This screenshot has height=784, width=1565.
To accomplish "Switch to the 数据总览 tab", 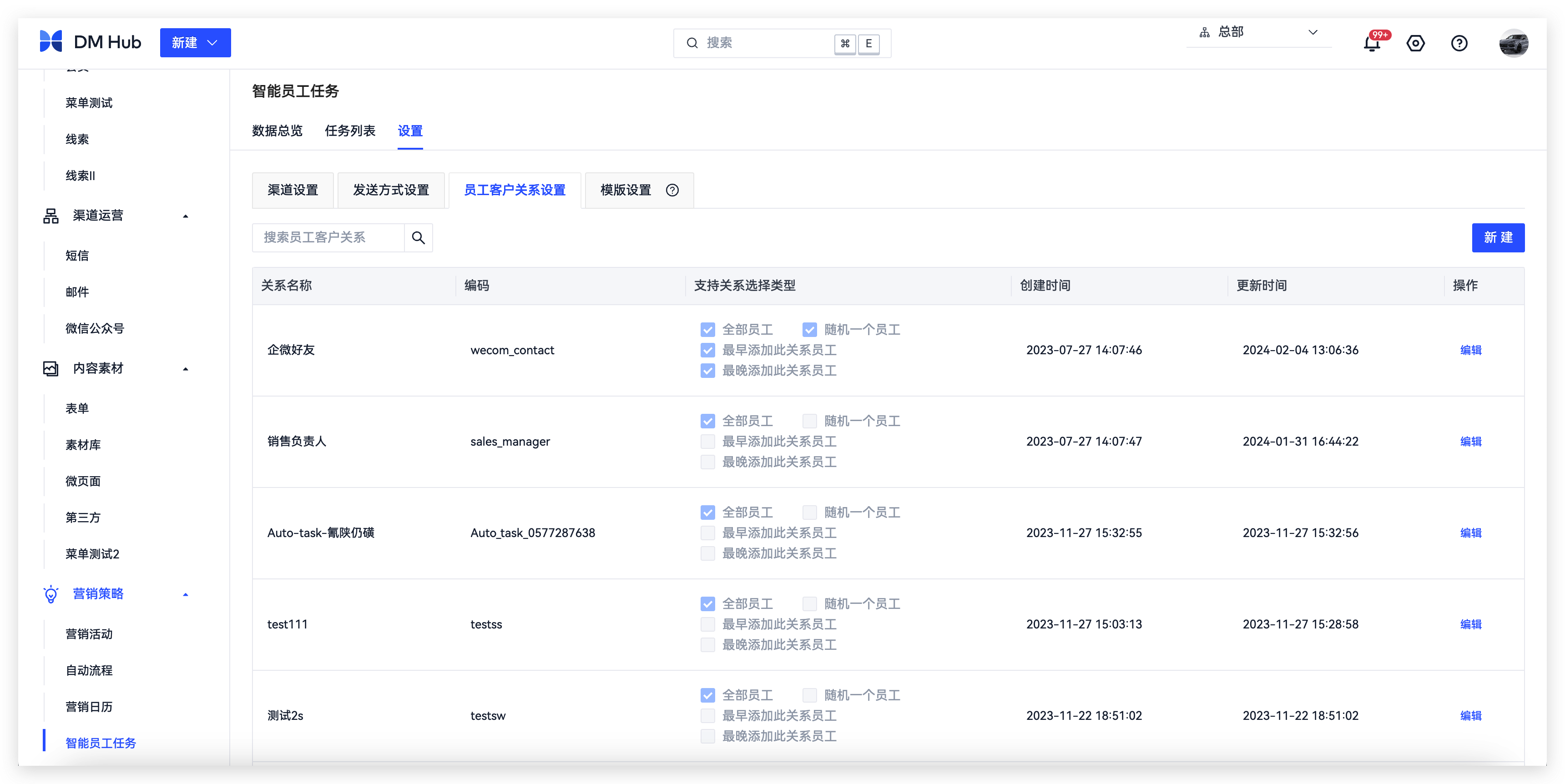I will click(277, 131).
